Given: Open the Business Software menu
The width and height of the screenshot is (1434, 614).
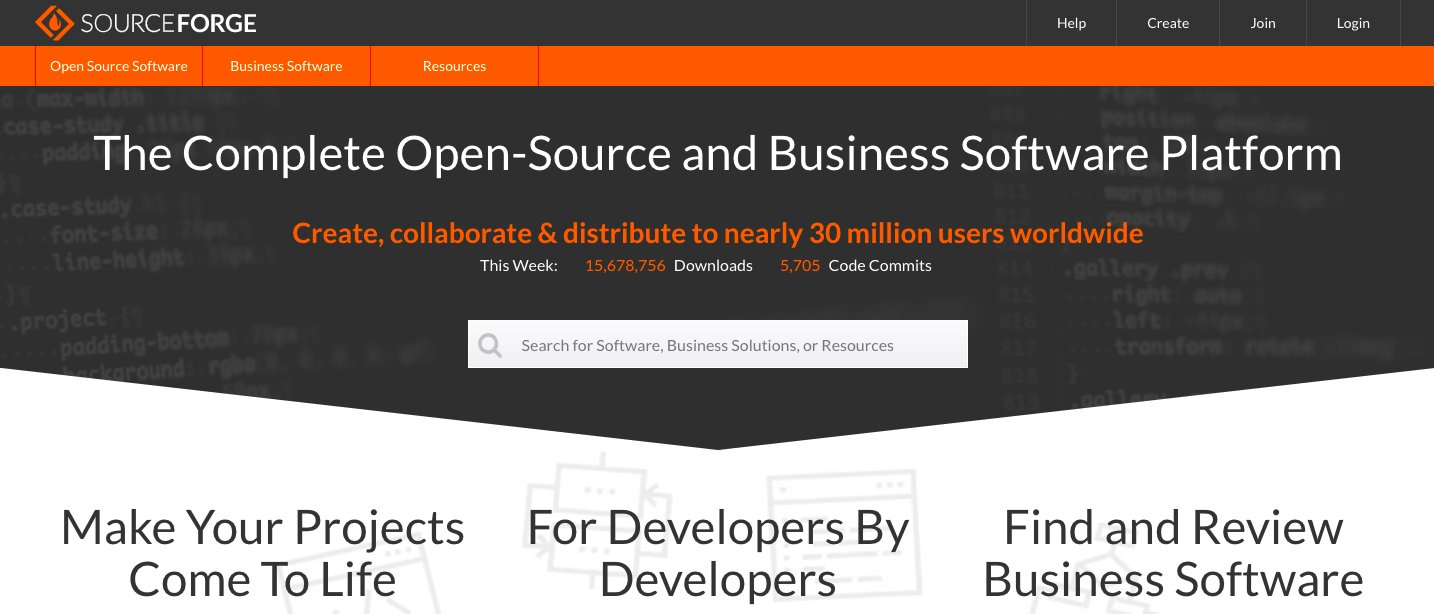Looking at the screenshot, I should point(286,66).
